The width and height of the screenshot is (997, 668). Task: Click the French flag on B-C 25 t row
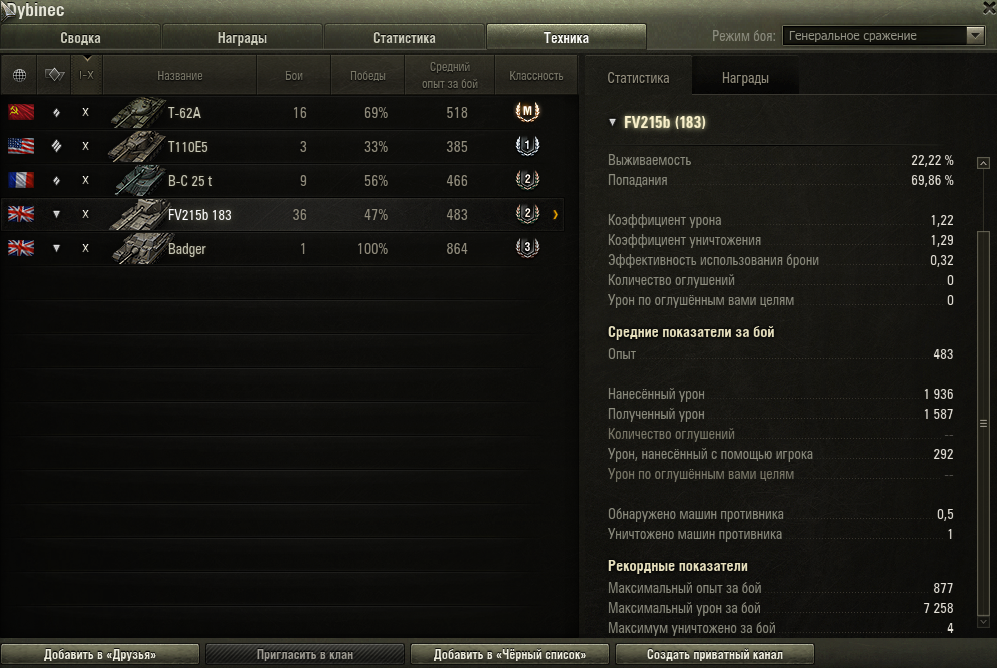[21, 181]
